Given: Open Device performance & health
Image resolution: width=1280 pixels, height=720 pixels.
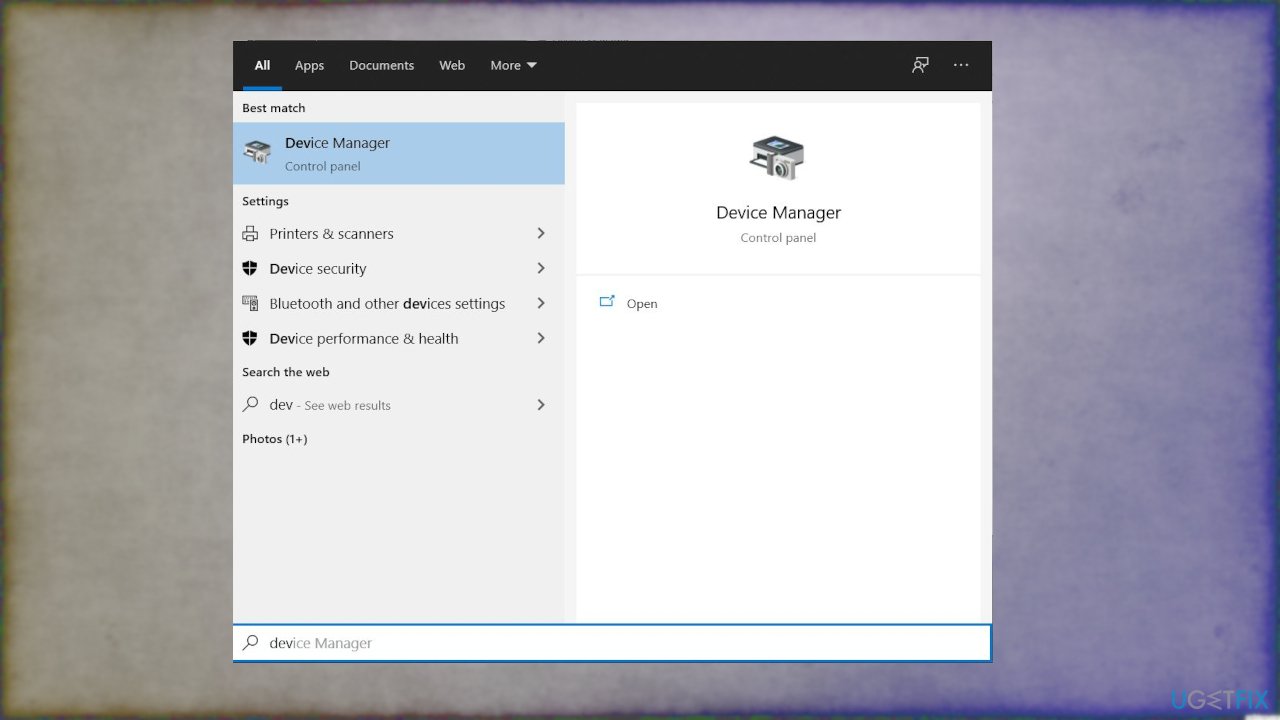Looking at the screenshot, I should click(x=399, y=338).
